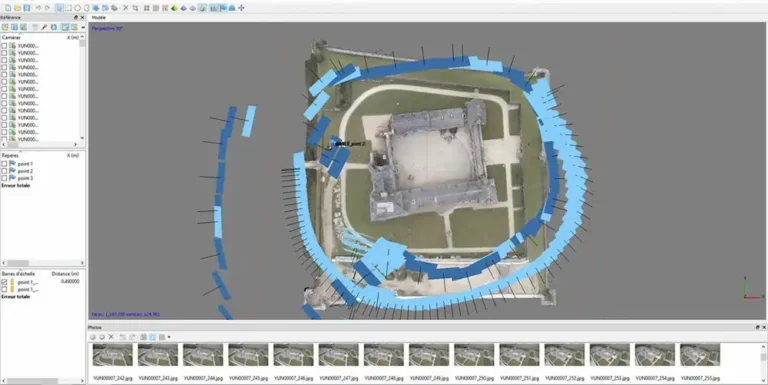The image size is (768, 385).
Task: Open thumbnail YUN00007_245.jpg
Action: tap(248, 355)
